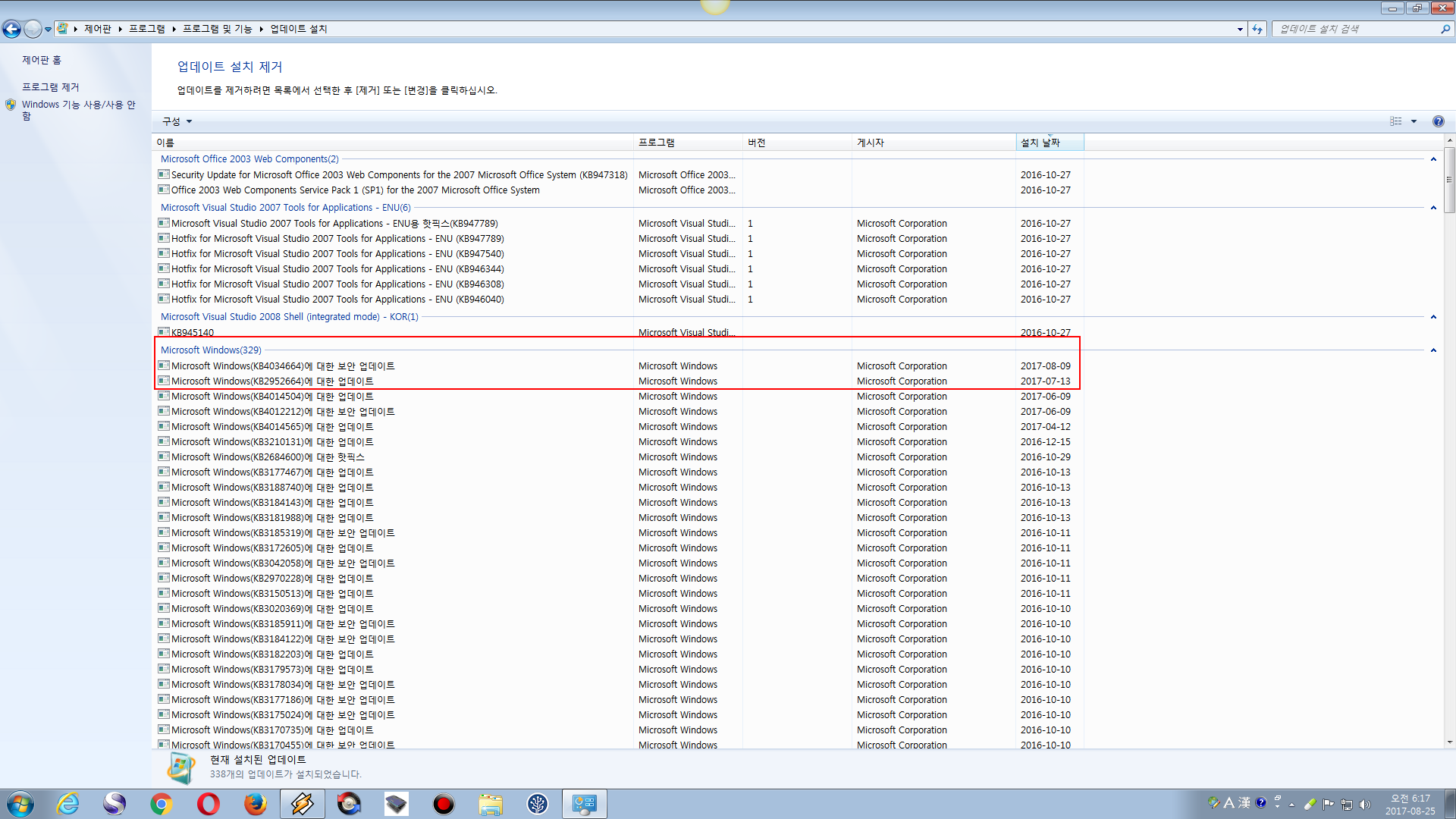Click shield icon beside Windows 기능 link
The height and width of the screenshot is (819, 1456).
11,105
